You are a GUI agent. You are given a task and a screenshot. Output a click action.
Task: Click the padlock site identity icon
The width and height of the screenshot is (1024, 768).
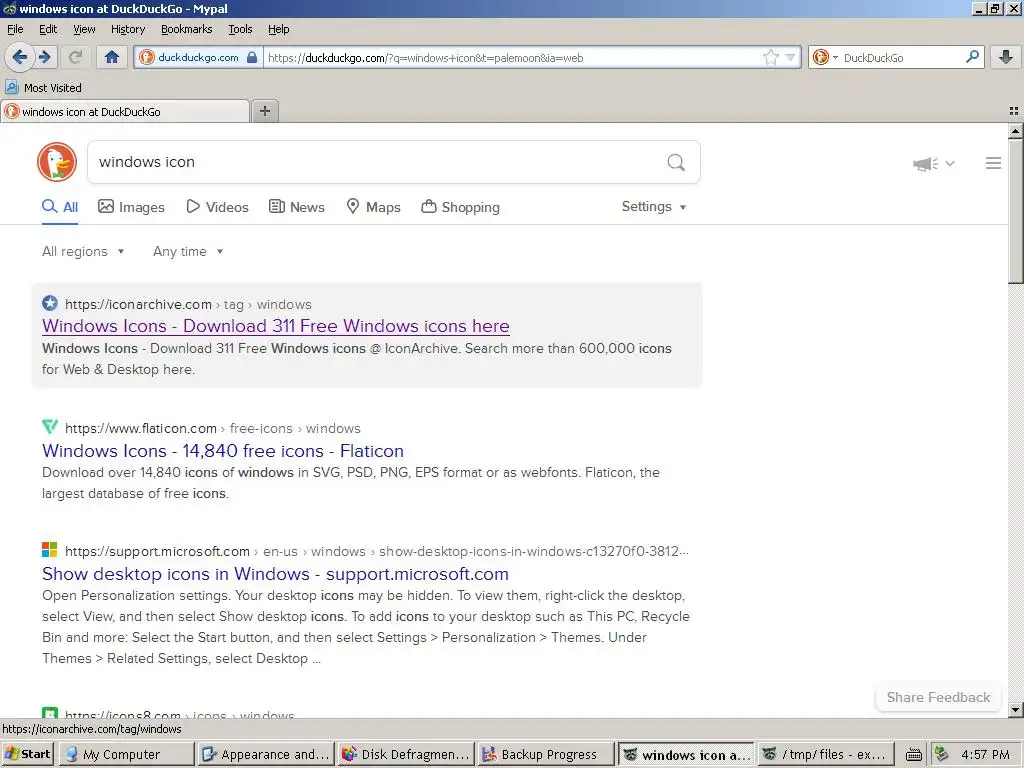(x=252, y=57)
